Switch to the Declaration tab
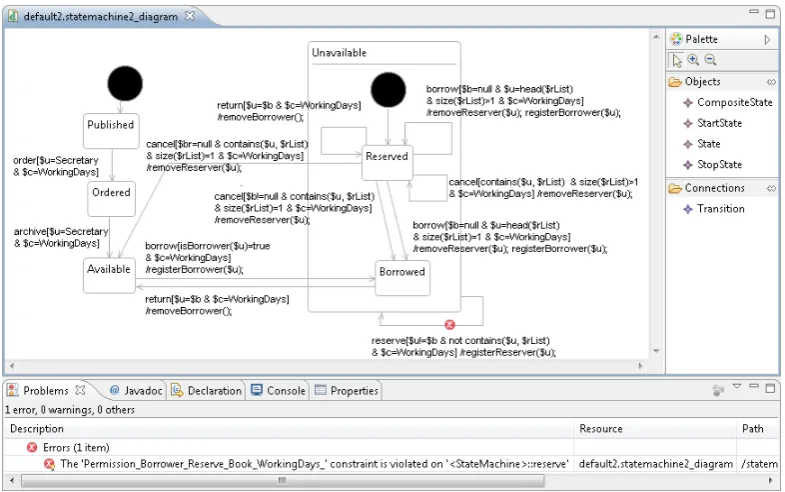This screenshot has width=785, height=492. (x=206, y=390)
